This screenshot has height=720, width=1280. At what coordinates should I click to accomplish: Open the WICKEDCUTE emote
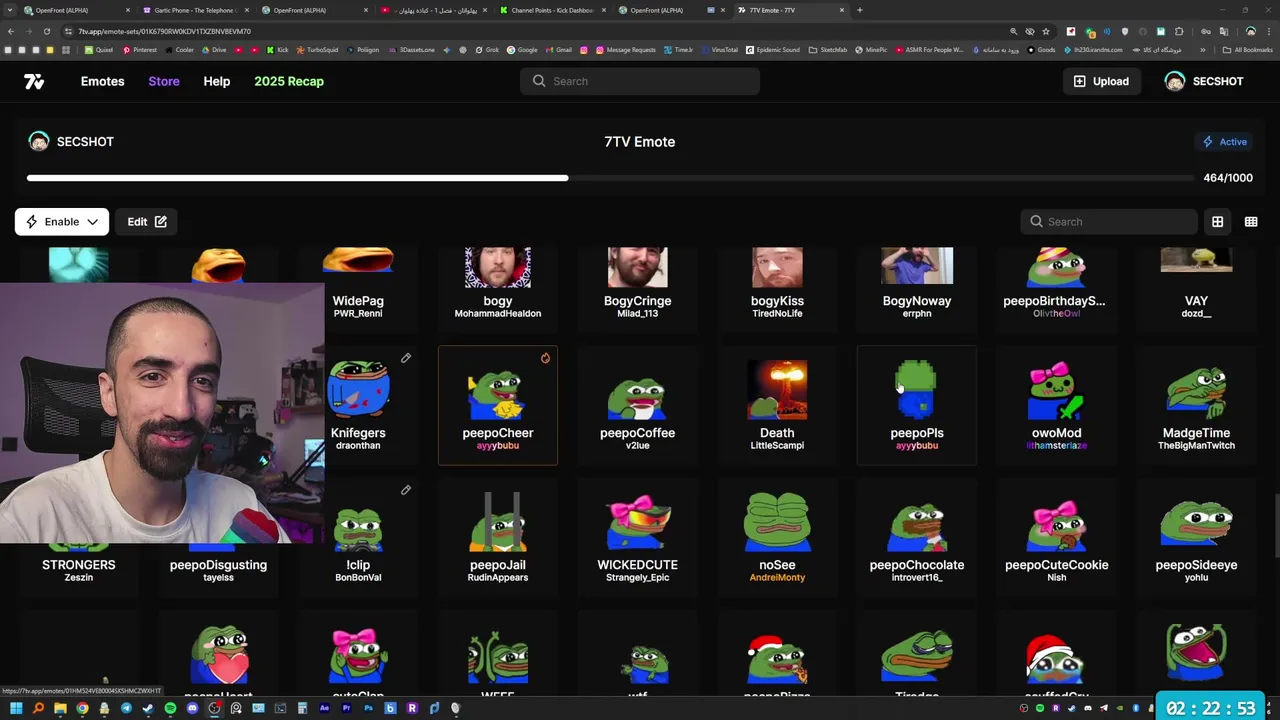638,537
